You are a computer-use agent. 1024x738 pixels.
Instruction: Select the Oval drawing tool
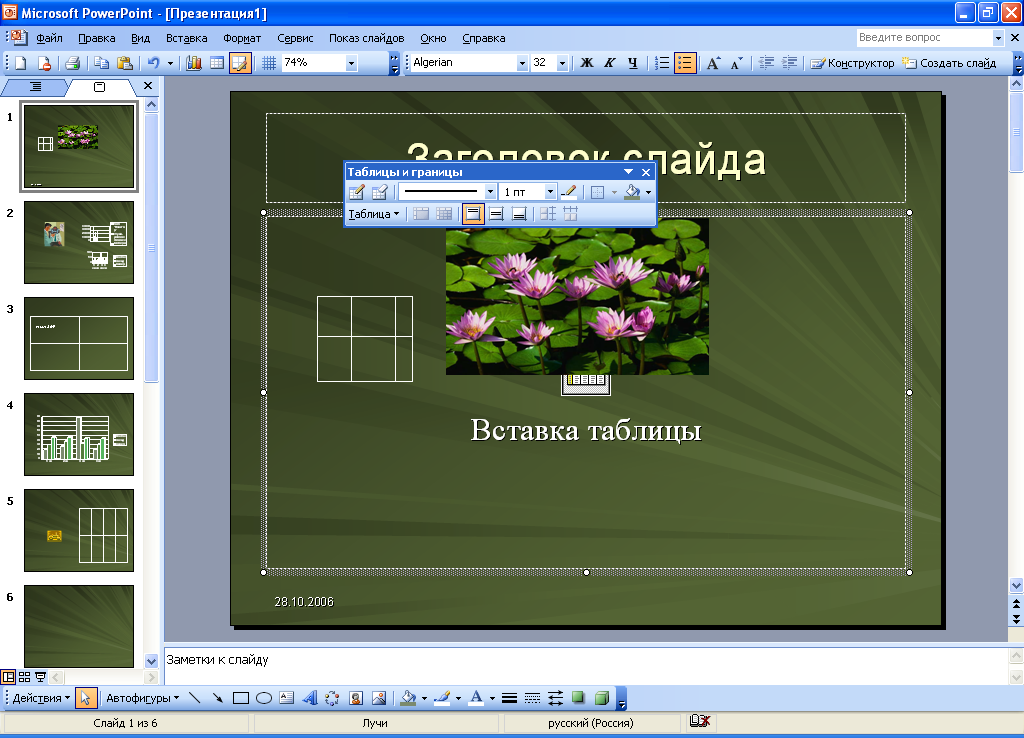coord(264,698)
